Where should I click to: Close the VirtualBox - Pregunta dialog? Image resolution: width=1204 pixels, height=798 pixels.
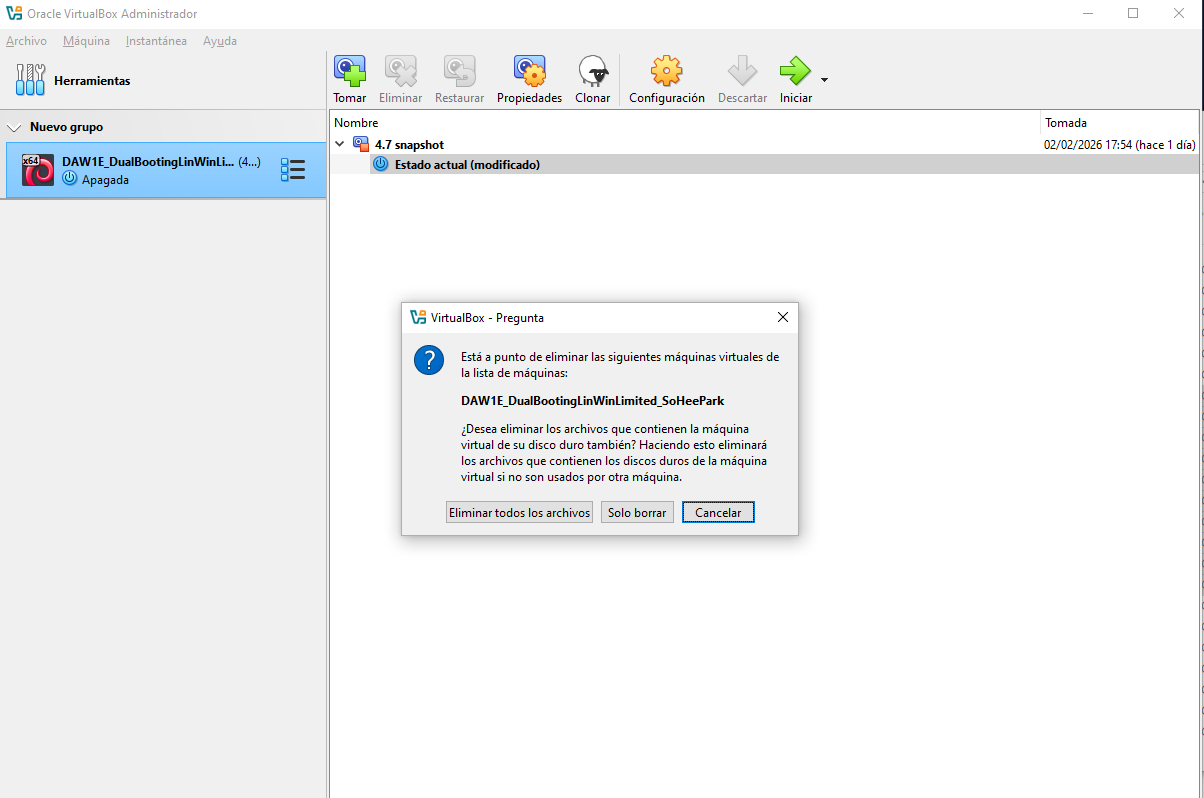(782, 317)
